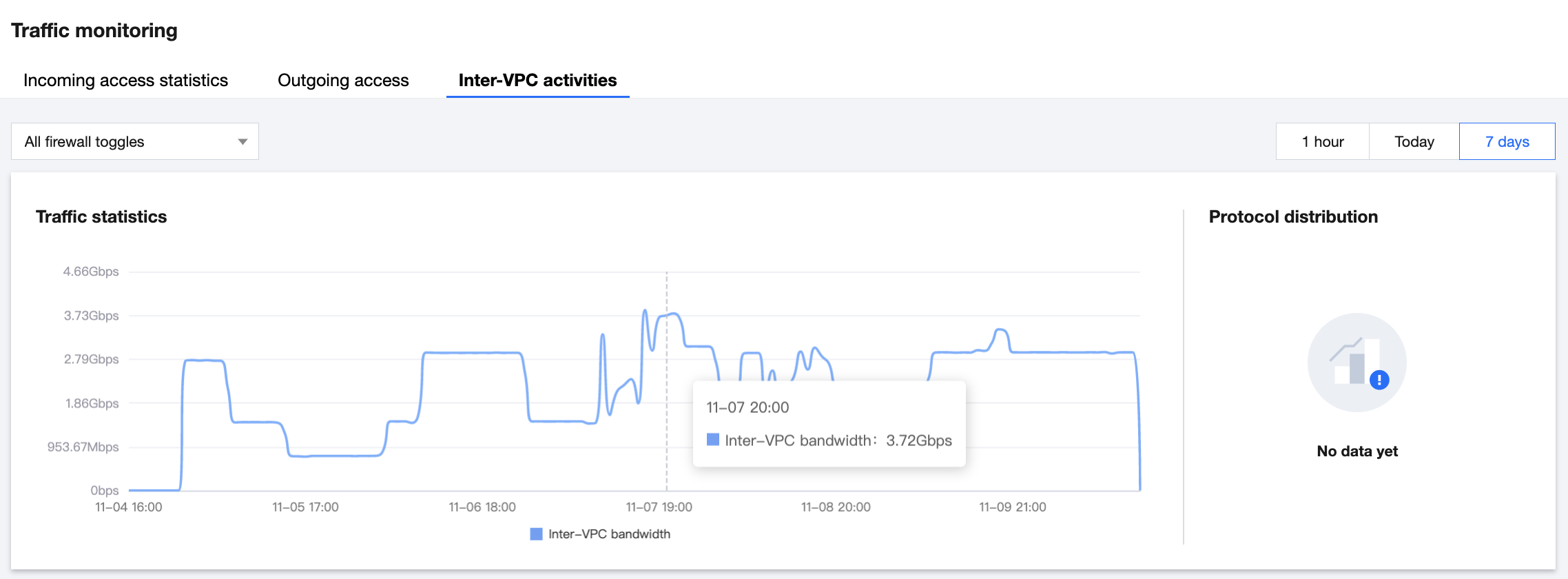Viewport: 1568px width, 579px height.
Task: Click the blue Inter-VPC bandwidth legend square
Action: [536, 534]
